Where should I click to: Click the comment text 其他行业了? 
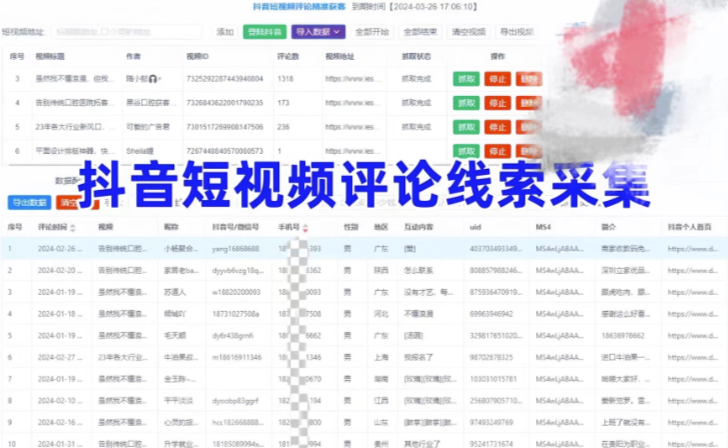[x=422, y=444]
